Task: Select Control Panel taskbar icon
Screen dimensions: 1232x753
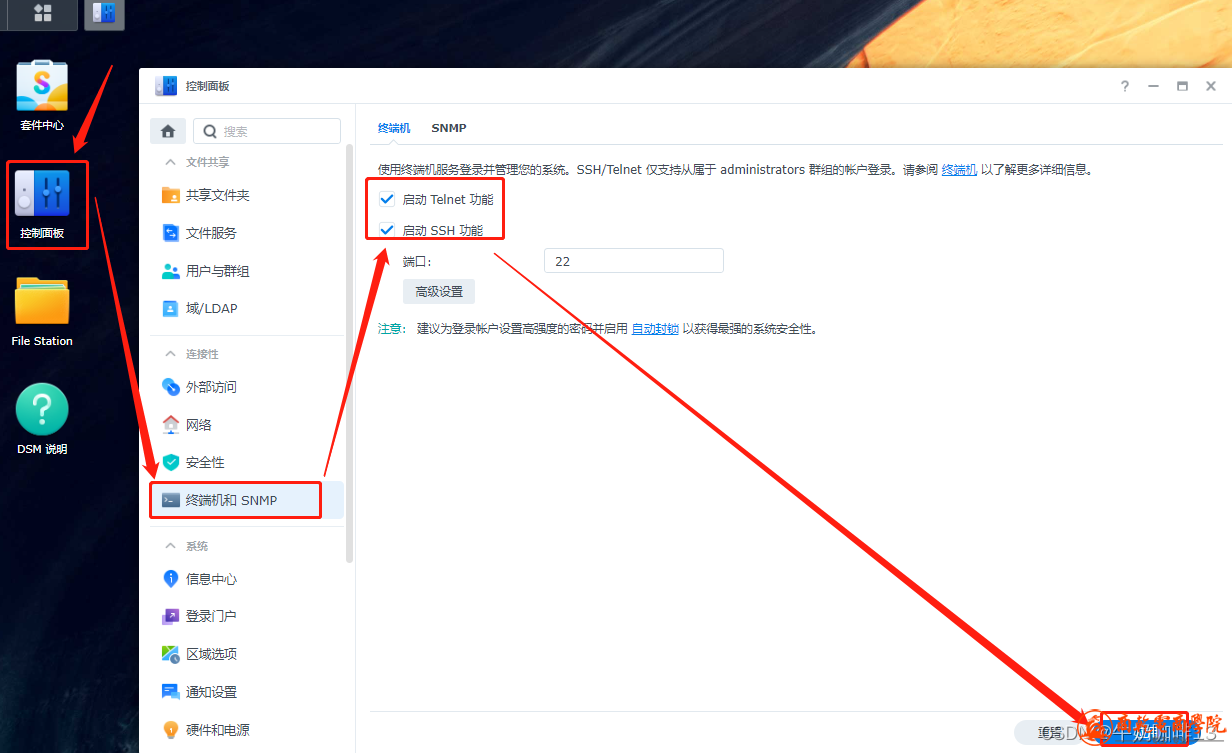Action: click(104, 13)
